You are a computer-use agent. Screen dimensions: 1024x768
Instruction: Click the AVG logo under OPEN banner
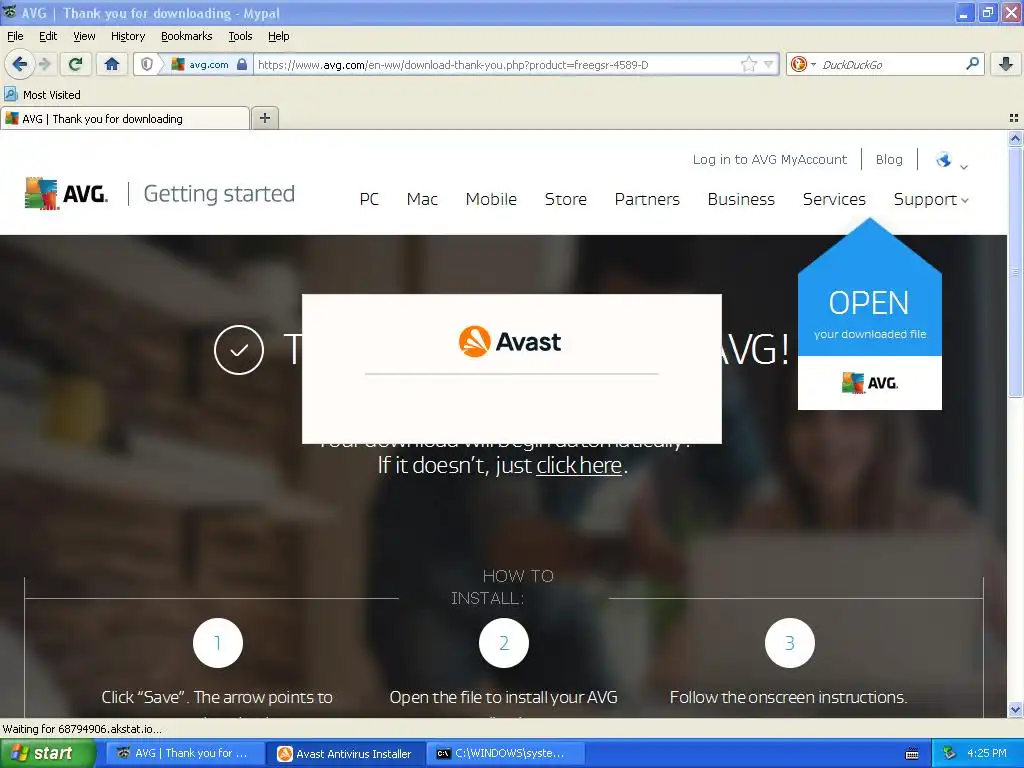pyautogui.click(x=869, y=383)
